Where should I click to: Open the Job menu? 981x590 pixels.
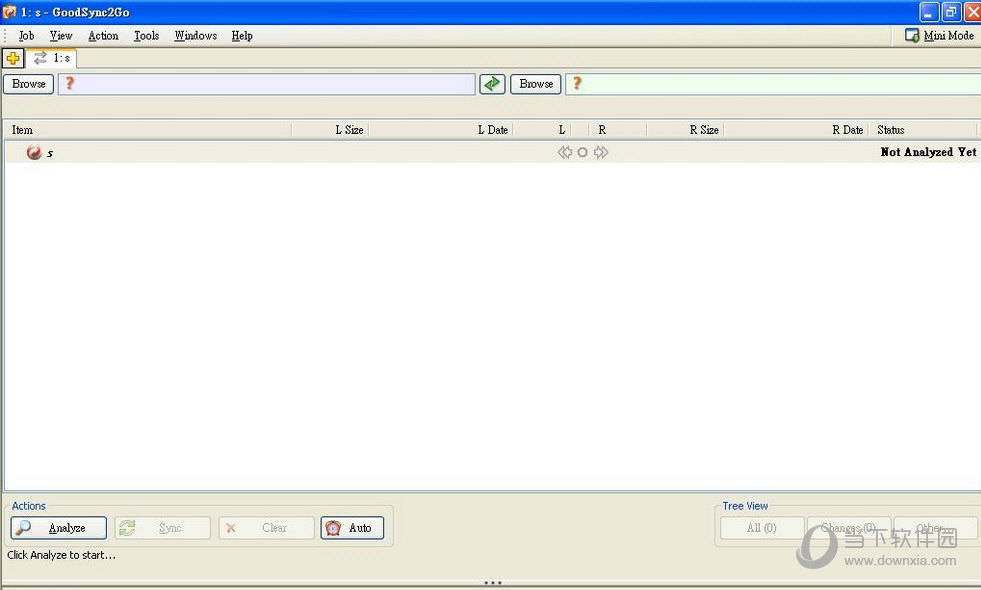26,36
